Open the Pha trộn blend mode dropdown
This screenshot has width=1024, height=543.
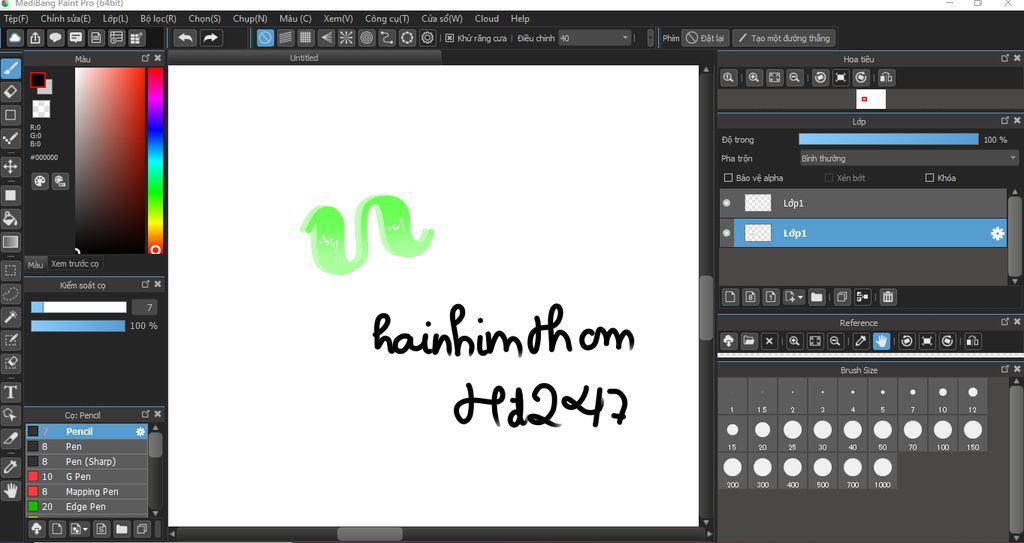point(909,158)
